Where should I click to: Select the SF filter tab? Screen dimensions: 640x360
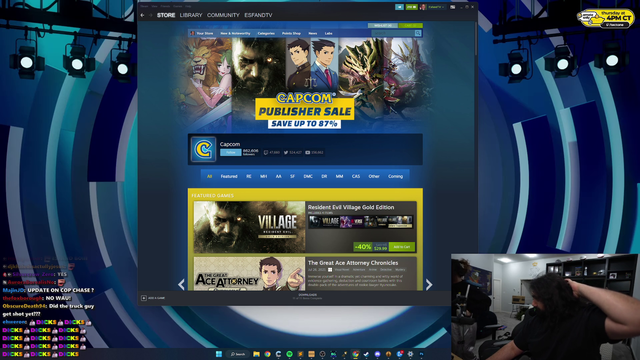[292, 176]
